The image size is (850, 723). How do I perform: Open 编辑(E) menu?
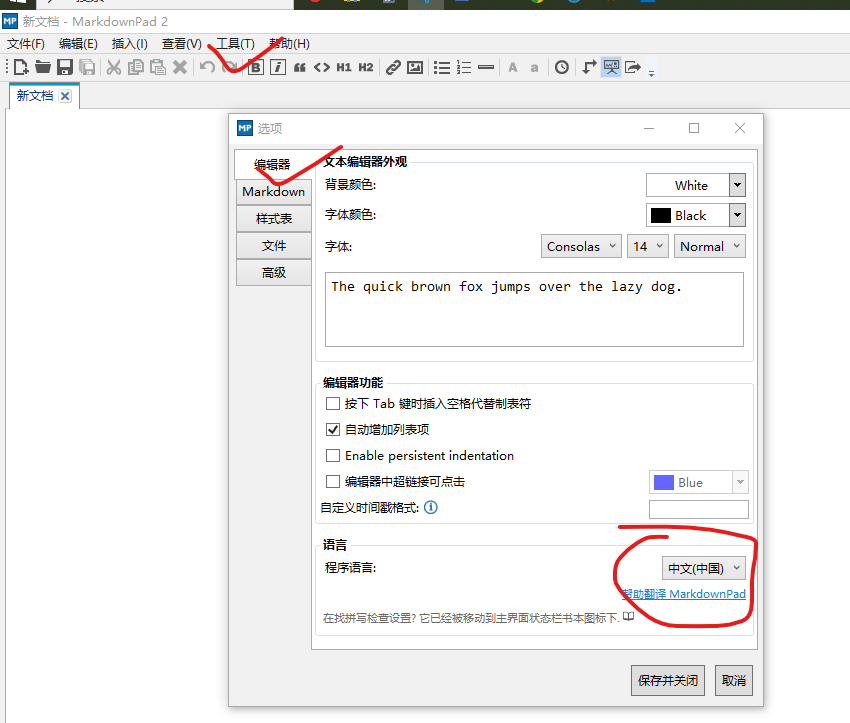coord(78,44)
